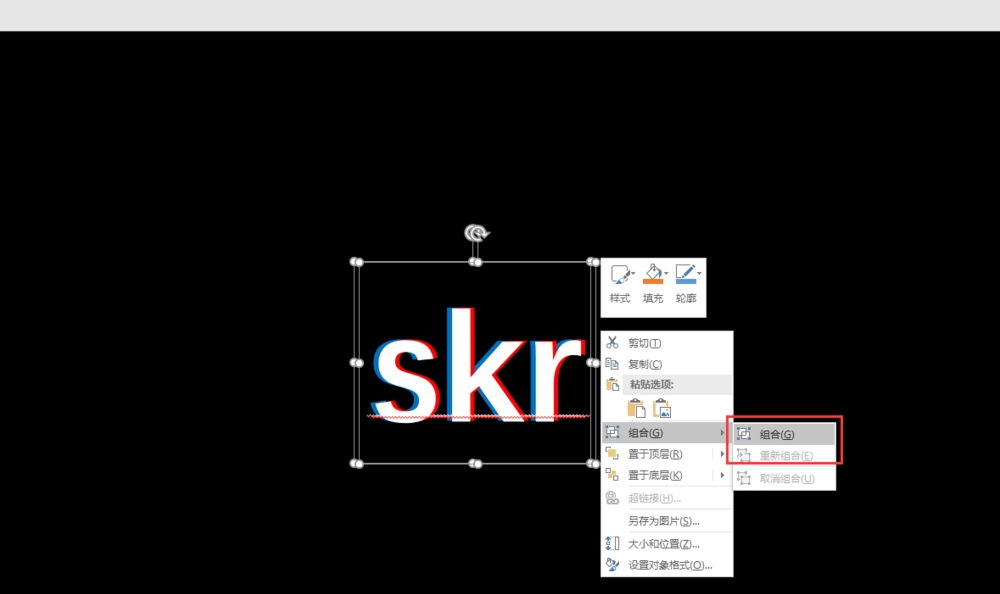Click the 大小和位置 size icon
This screenshot has width=1000, height=594.
614,543
